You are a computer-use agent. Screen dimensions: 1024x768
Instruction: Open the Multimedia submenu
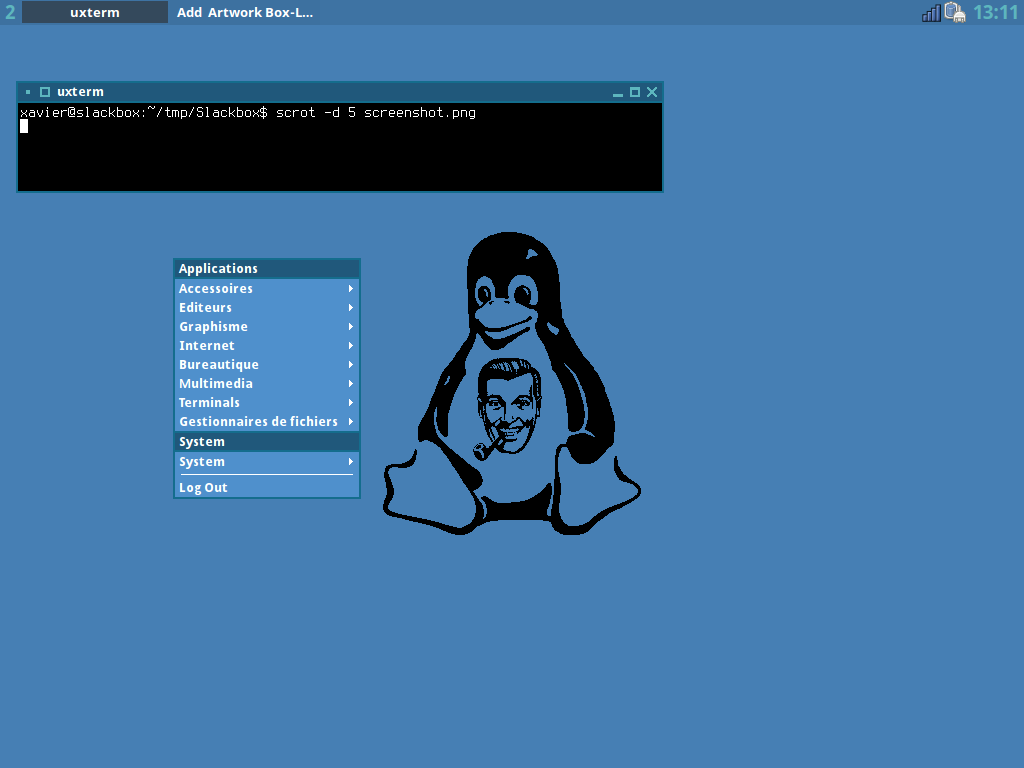point(266,383)
